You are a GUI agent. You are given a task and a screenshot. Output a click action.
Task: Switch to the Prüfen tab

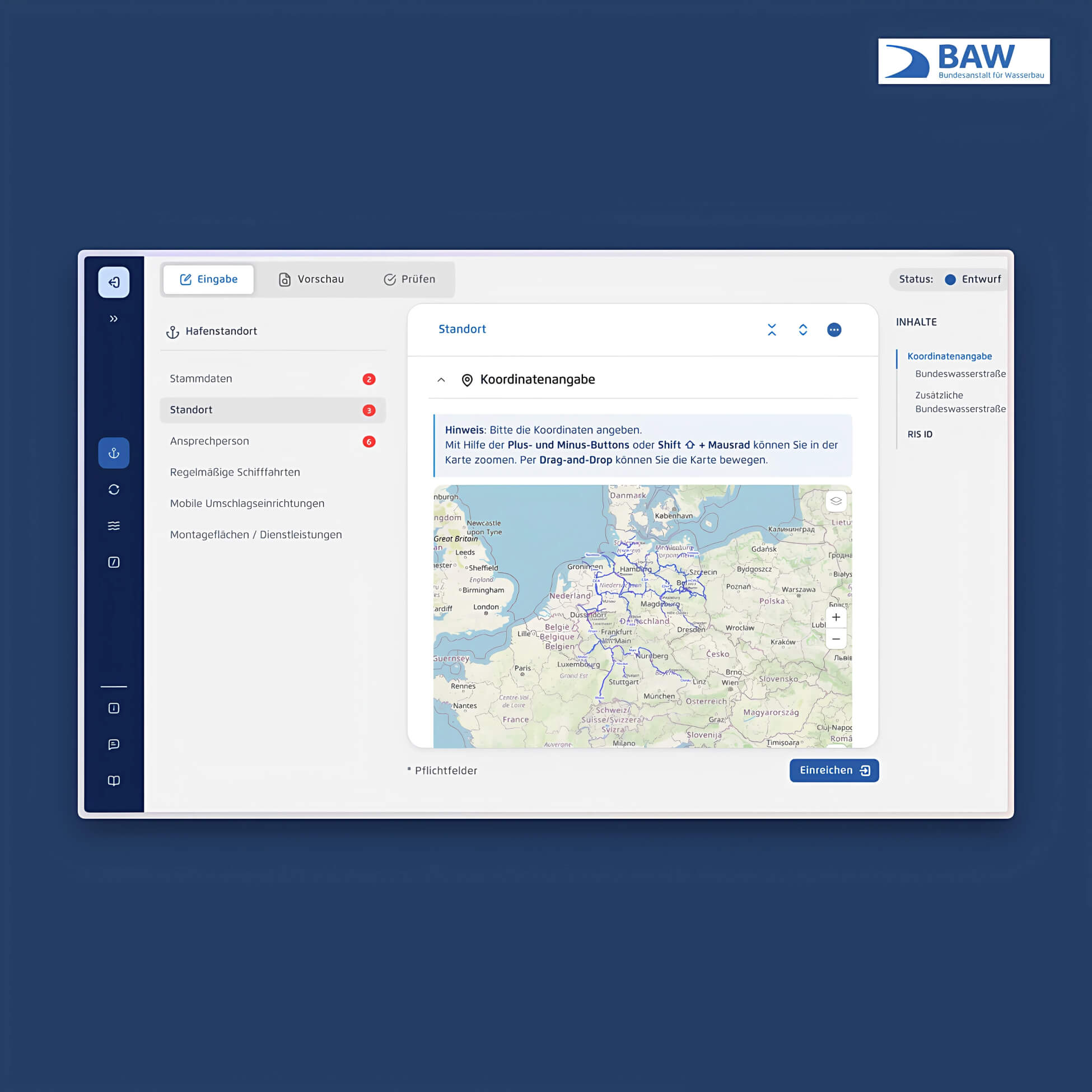pyautogui.click(x=409, y=279)
